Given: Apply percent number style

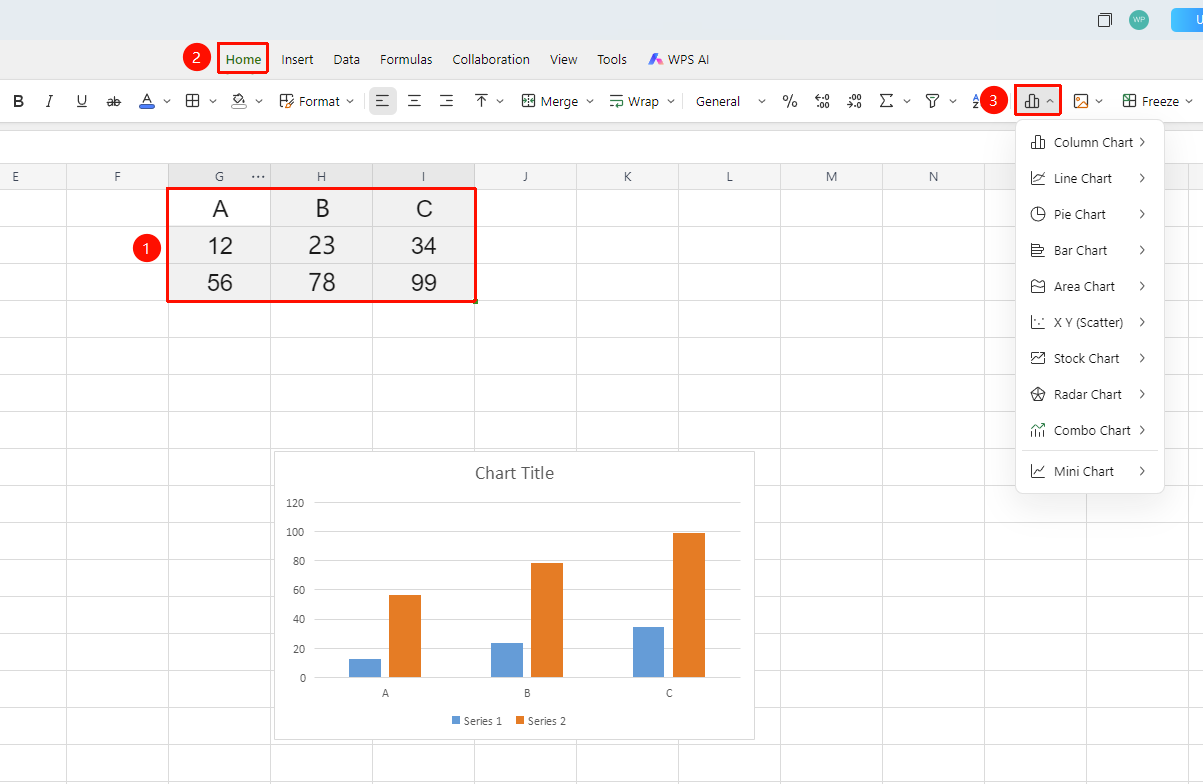Looking at the screenshot, I should click(x=790, y=101).
